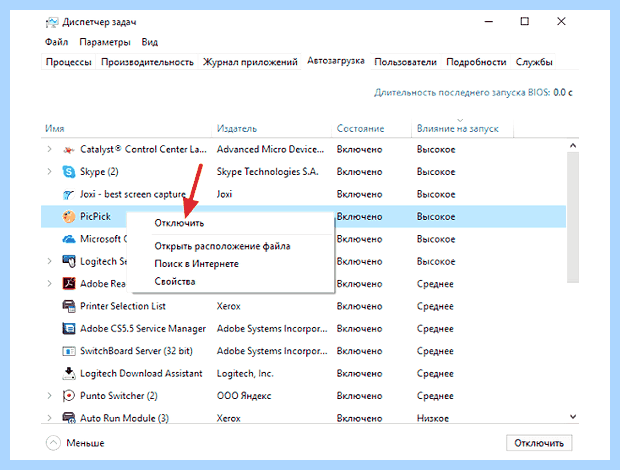This screenshot has height=470, width=620.
Task: Switch to the Пользователи tab
Action: click(x=405, y=62)
